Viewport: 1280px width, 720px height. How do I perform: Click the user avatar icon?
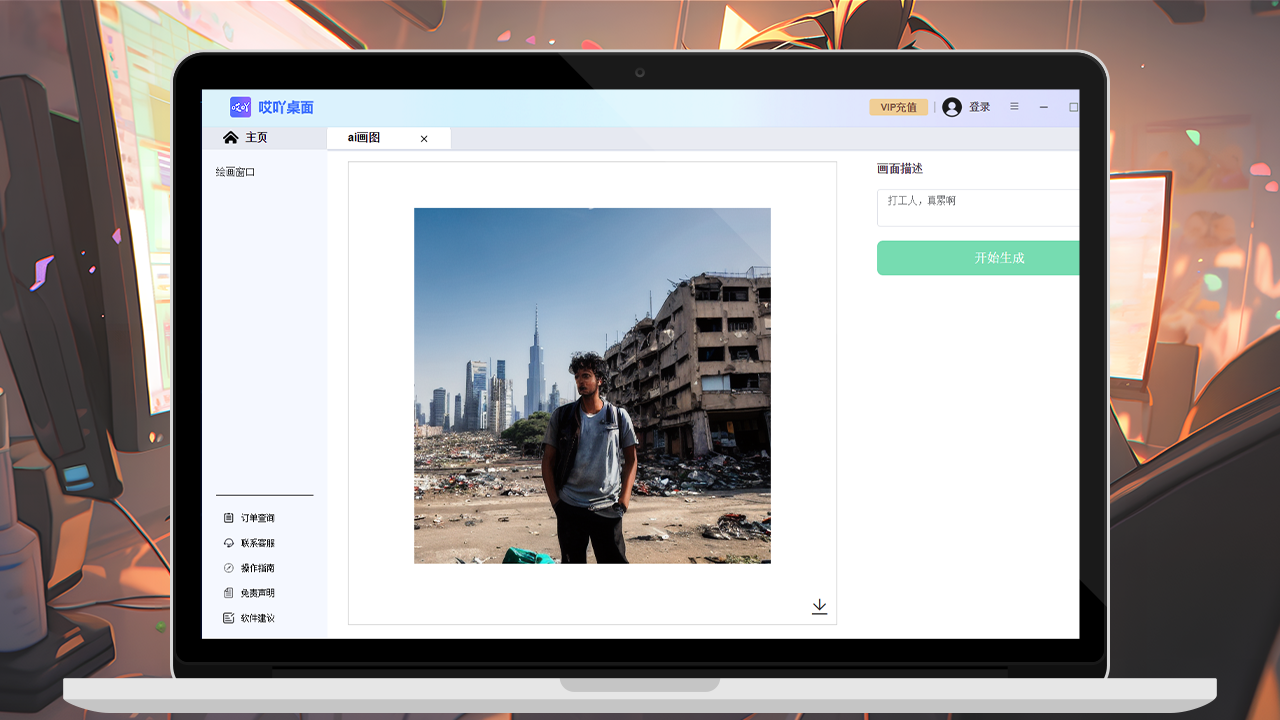tap(951, 107)
